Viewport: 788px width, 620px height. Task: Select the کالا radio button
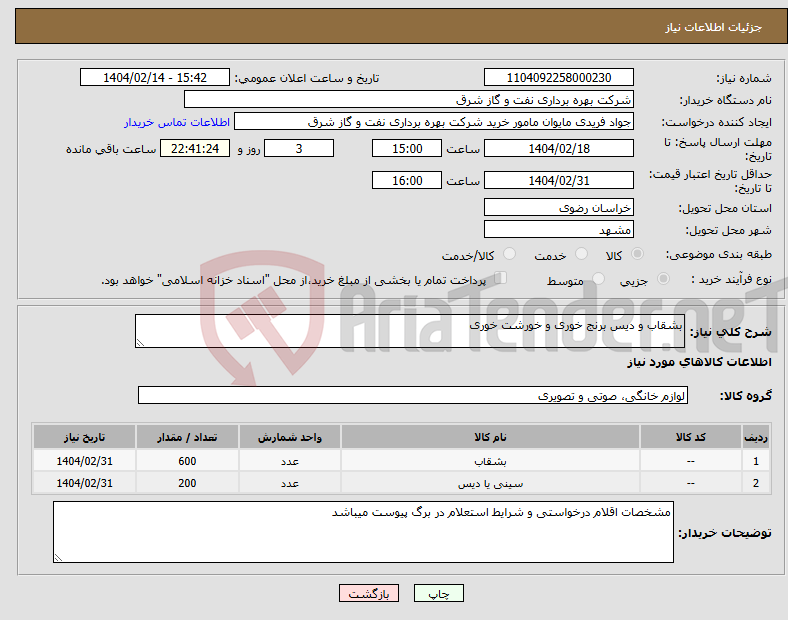coord(637,254)
